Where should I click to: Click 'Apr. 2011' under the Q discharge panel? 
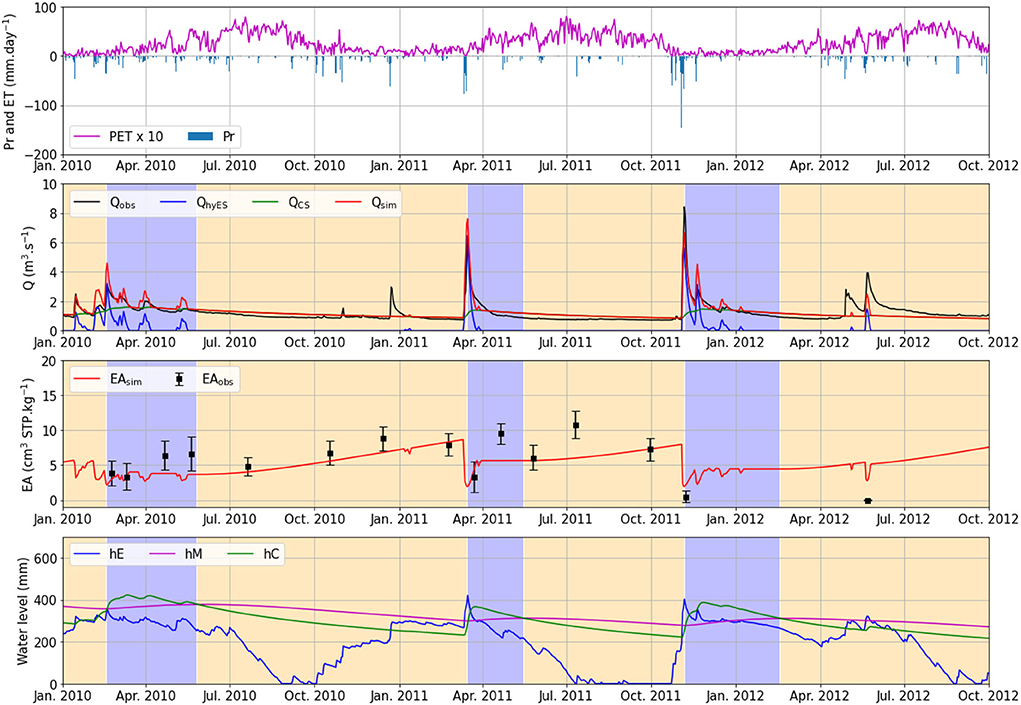click(x=483, y=342)
